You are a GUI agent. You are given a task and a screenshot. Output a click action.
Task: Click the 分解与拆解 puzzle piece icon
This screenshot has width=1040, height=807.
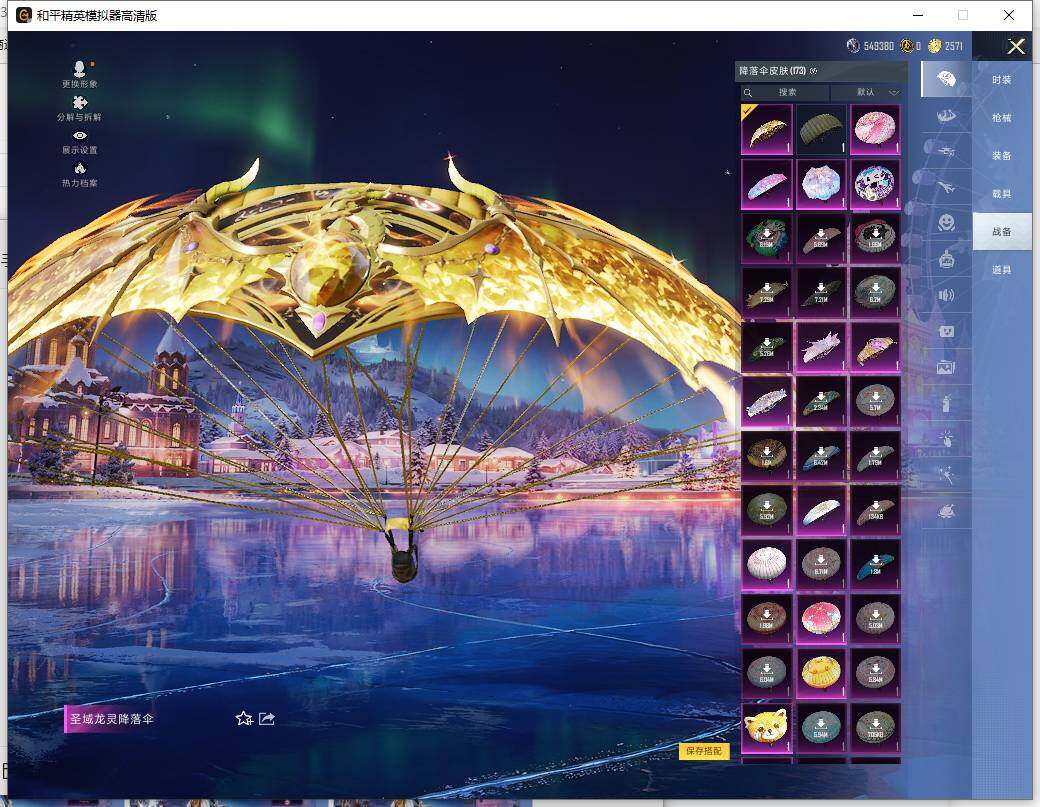[x=79, y=102]
